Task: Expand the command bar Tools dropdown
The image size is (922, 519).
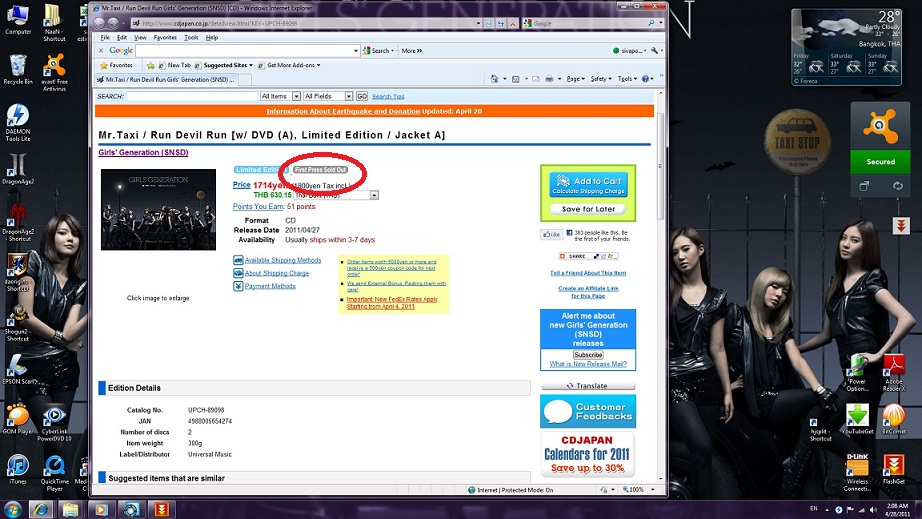Action: tap(627, 79)
